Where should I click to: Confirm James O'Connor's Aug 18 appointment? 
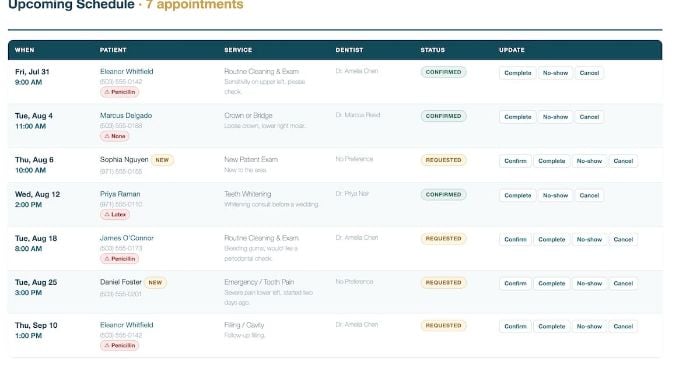515,240
